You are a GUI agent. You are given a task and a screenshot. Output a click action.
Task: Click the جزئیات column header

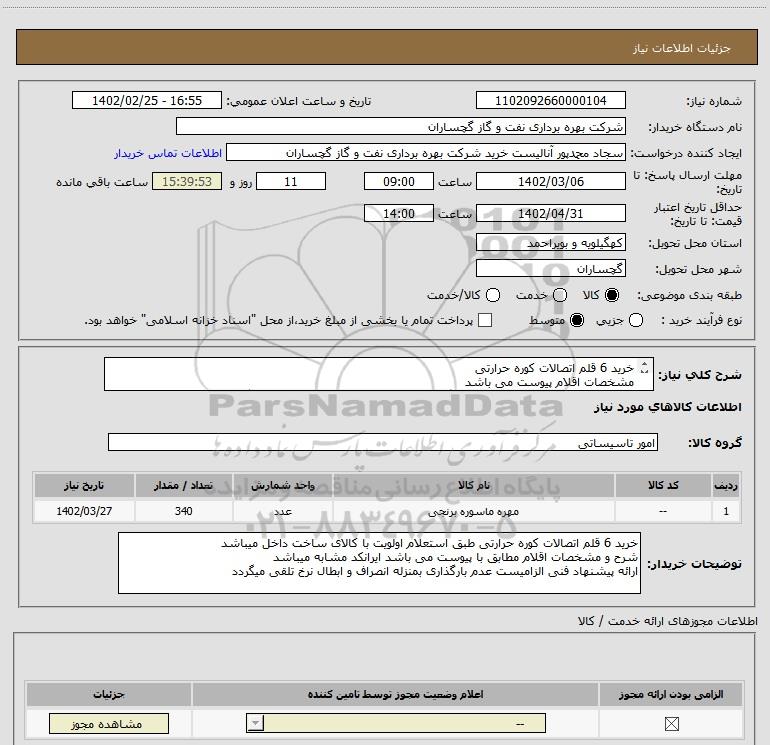tap(109, 694)
